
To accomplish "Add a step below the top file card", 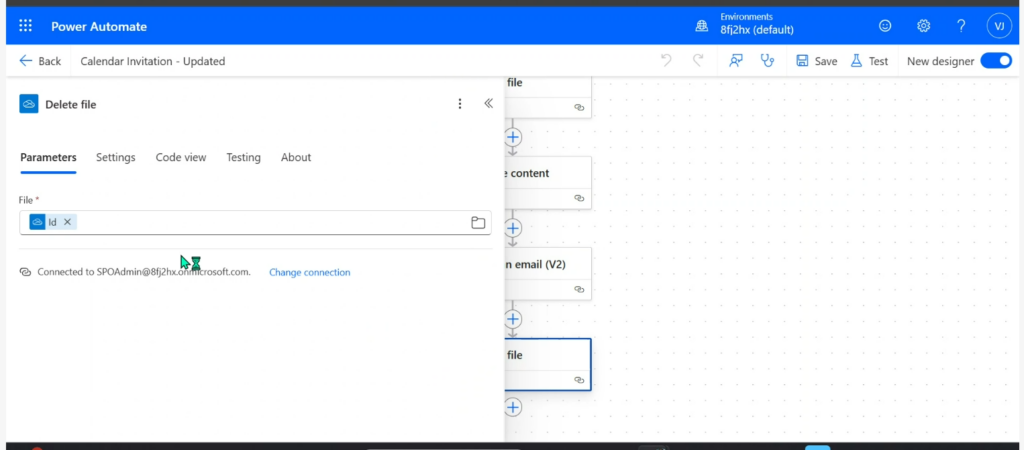I will [513, 137].
